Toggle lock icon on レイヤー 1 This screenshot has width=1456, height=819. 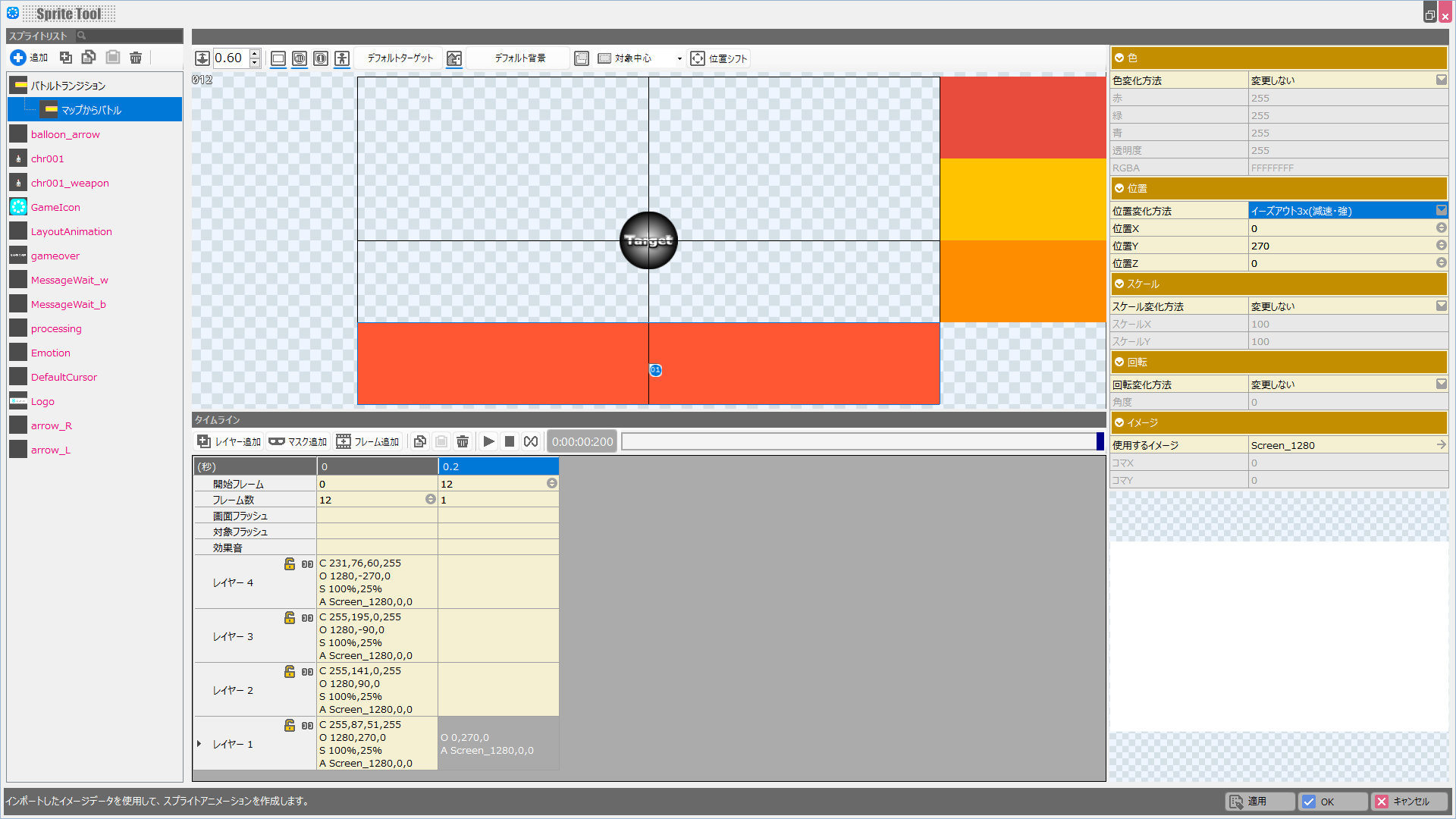point(290,726)
